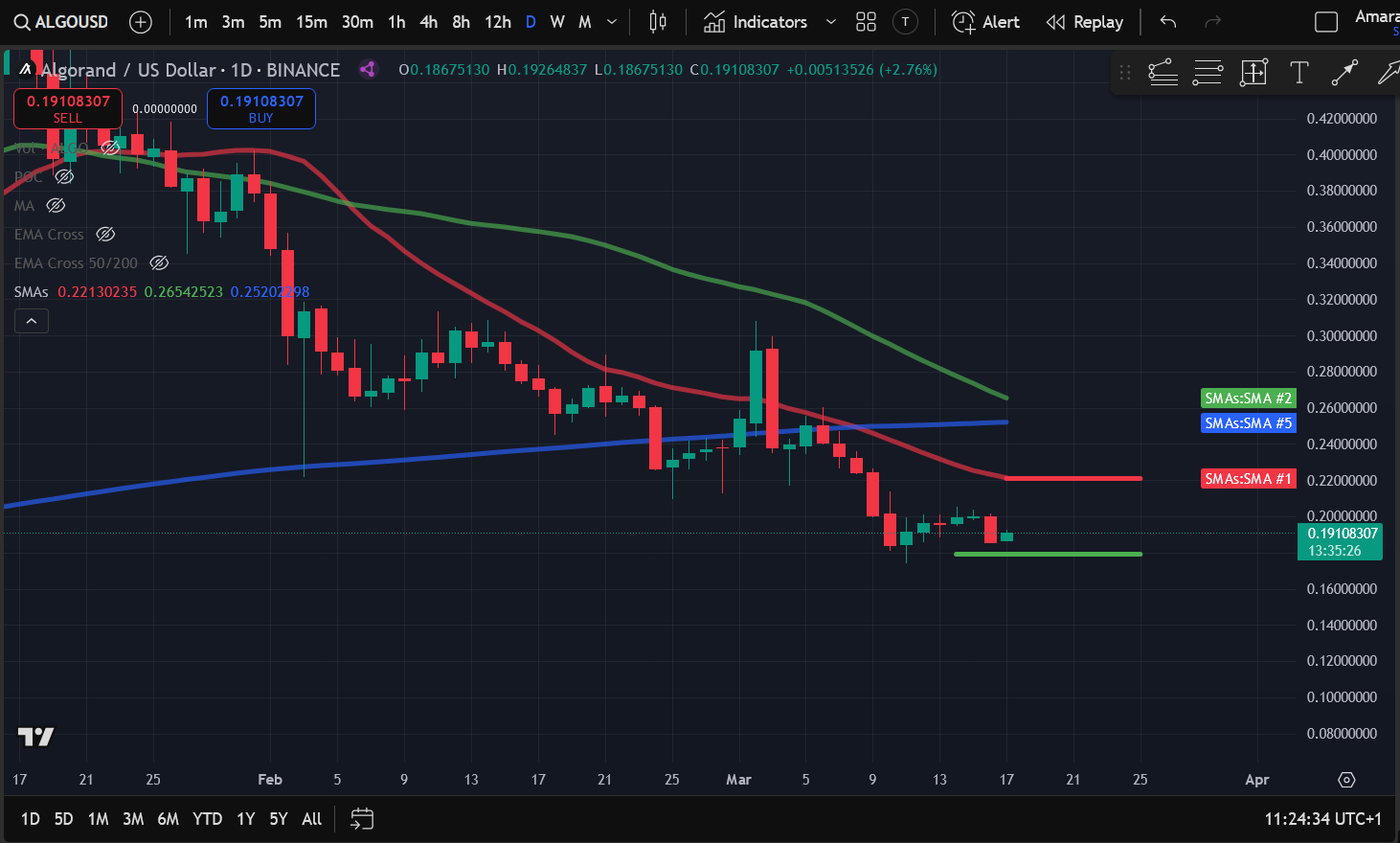The height and width of the screenshot is (843, 1400).
Task: Switch to the 5m timeframe
Action: point(270,22)
